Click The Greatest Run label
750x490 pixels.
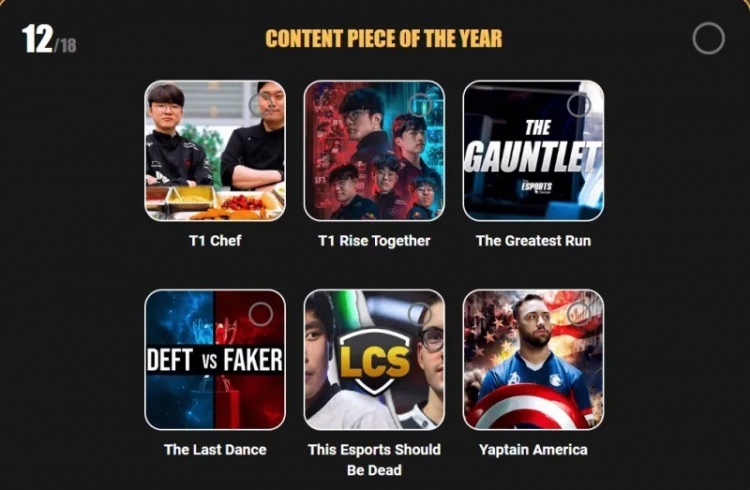pos(533,241)
